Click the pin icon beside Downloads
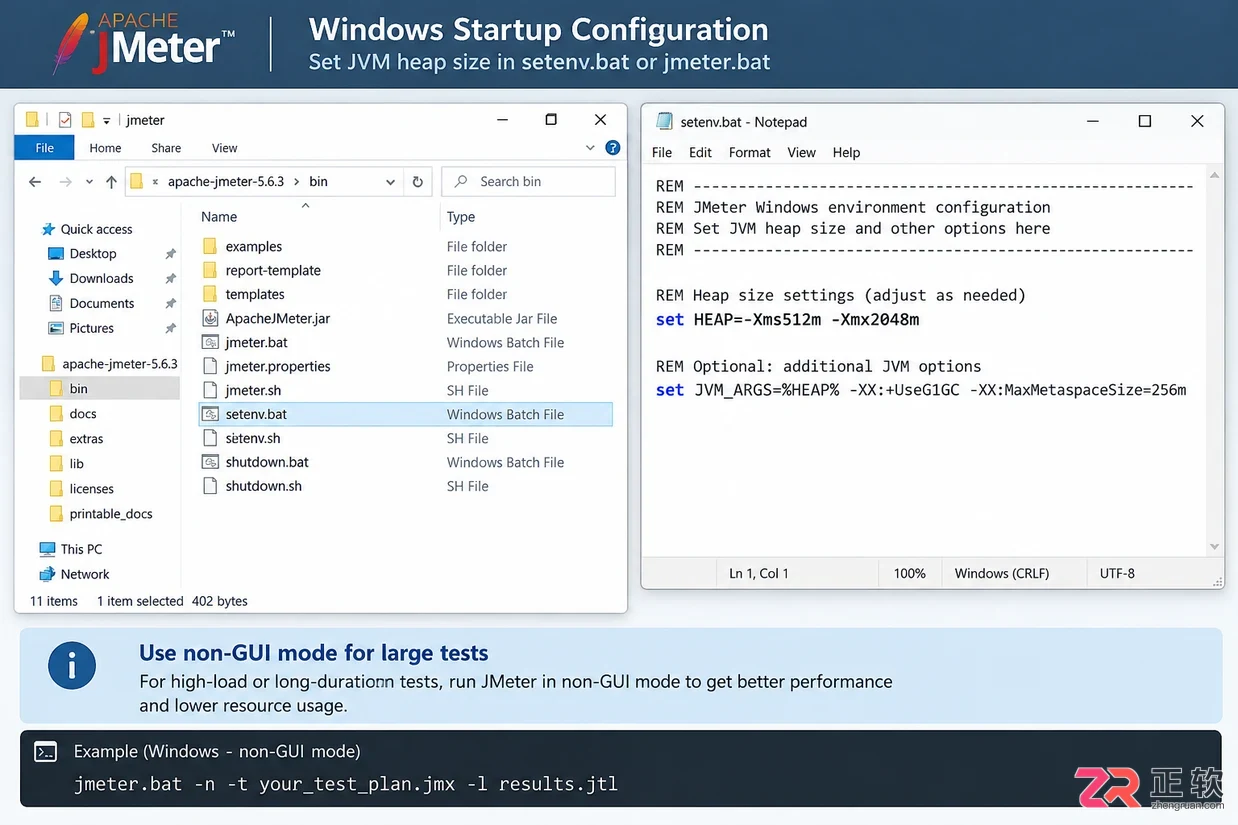The height and width of the screenshot is (825, 1238). point(170,279)
